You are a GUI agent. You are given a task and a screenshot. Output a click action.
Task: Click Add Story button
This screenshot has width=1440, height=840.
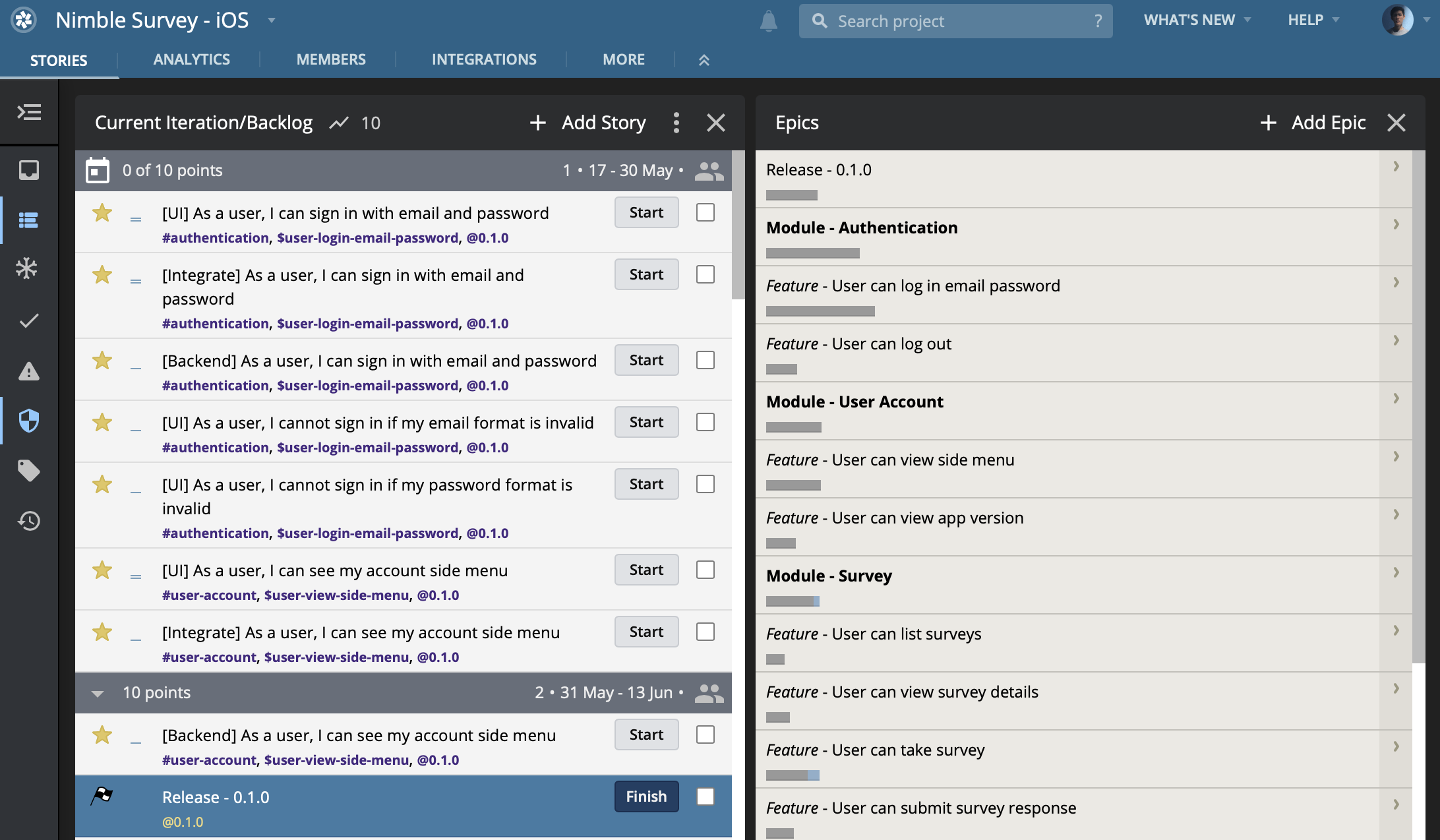pyautogui.click(x=588, y=123)
